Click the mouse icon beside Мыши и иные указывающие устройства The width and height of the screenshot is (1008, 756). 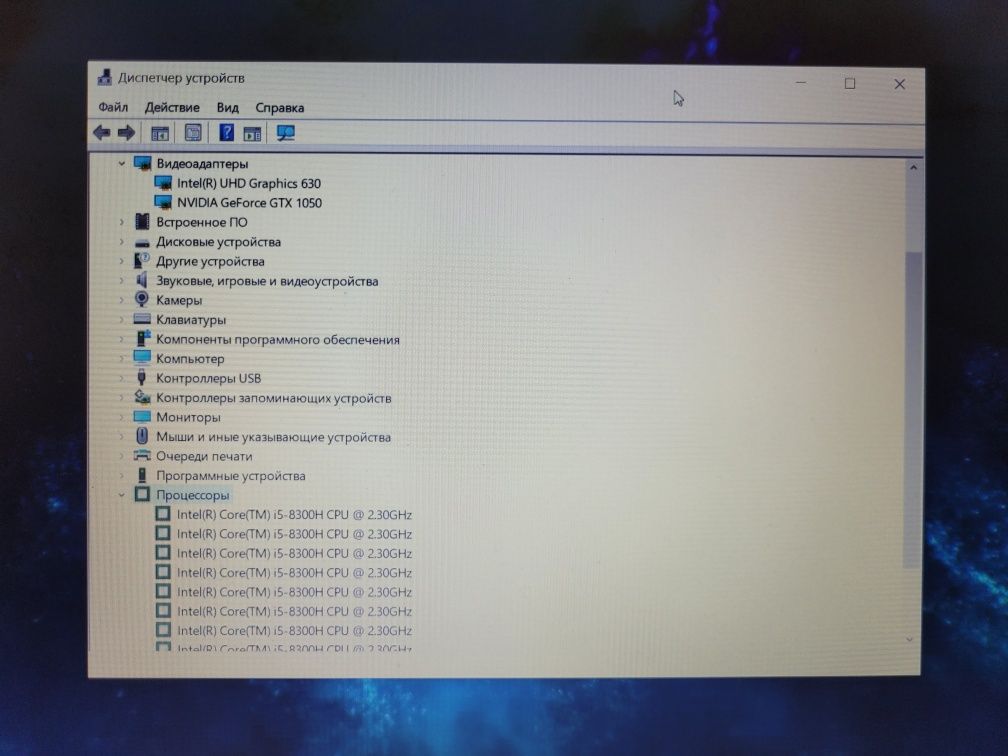142,436
